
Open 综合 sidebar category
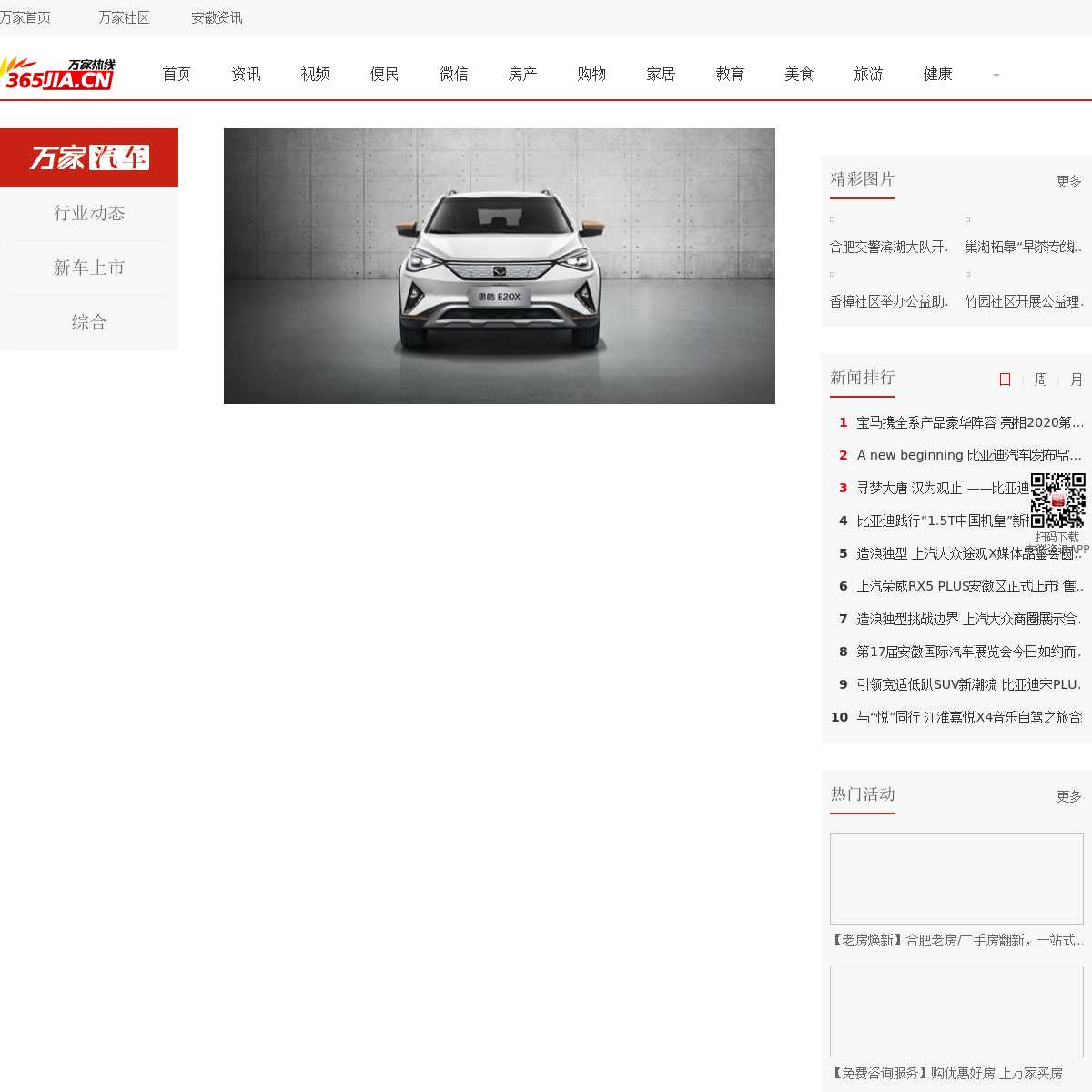(x=89, y=322)
